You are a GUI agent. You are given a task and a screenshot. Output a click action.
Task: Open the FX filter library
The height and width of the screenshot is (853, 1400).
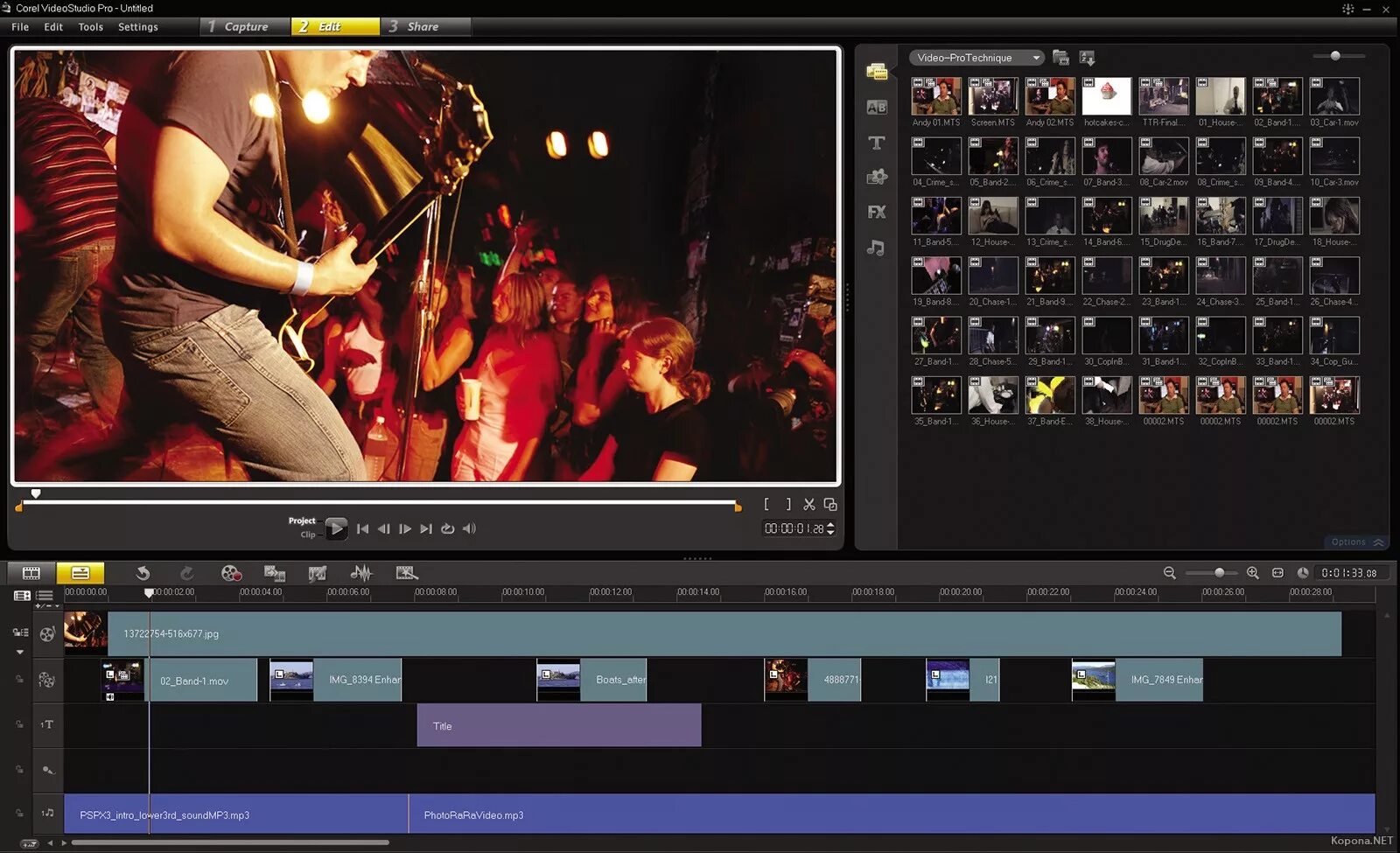coord(877,213)
